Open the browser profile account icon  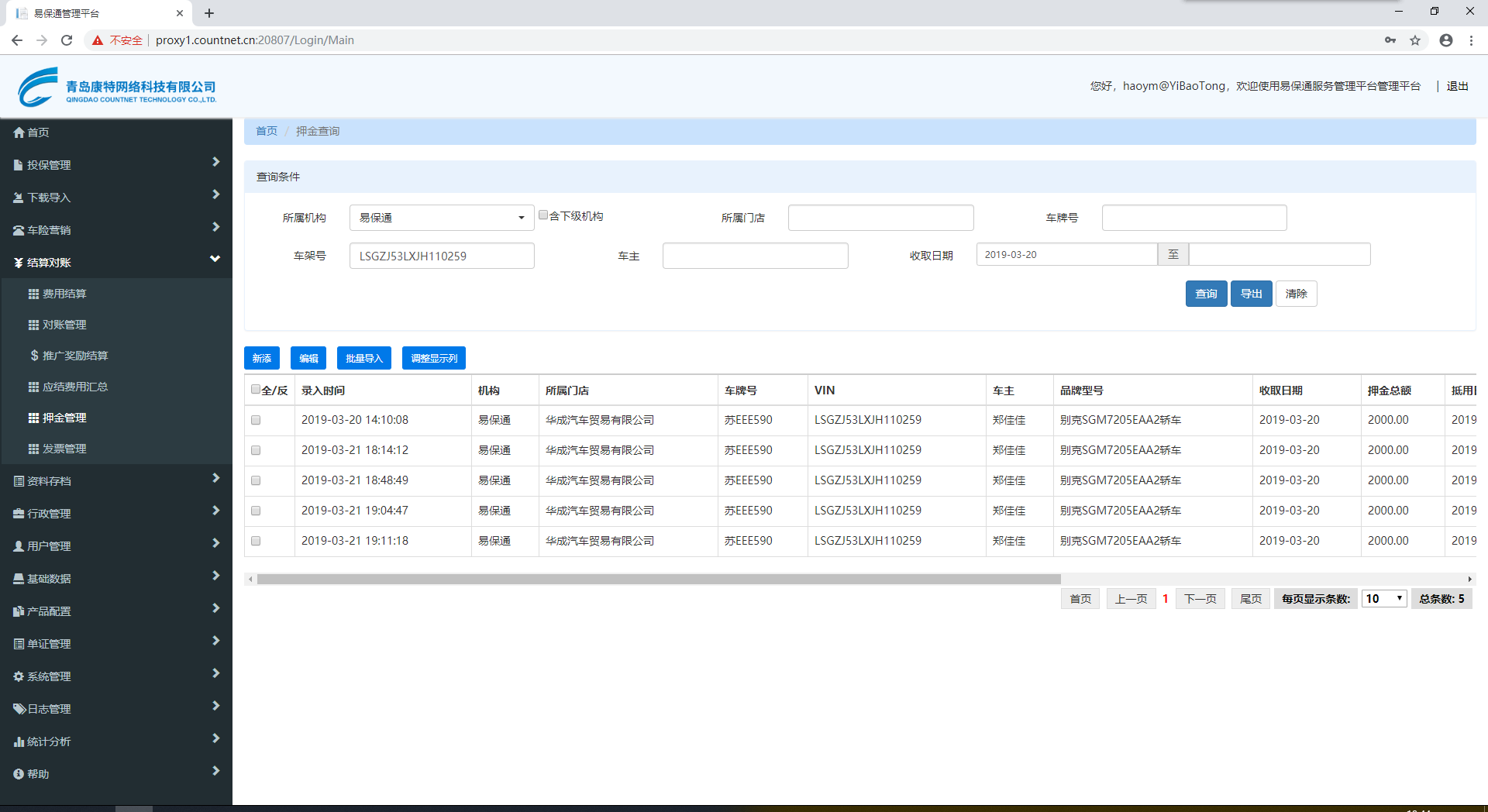point(1445,40)
